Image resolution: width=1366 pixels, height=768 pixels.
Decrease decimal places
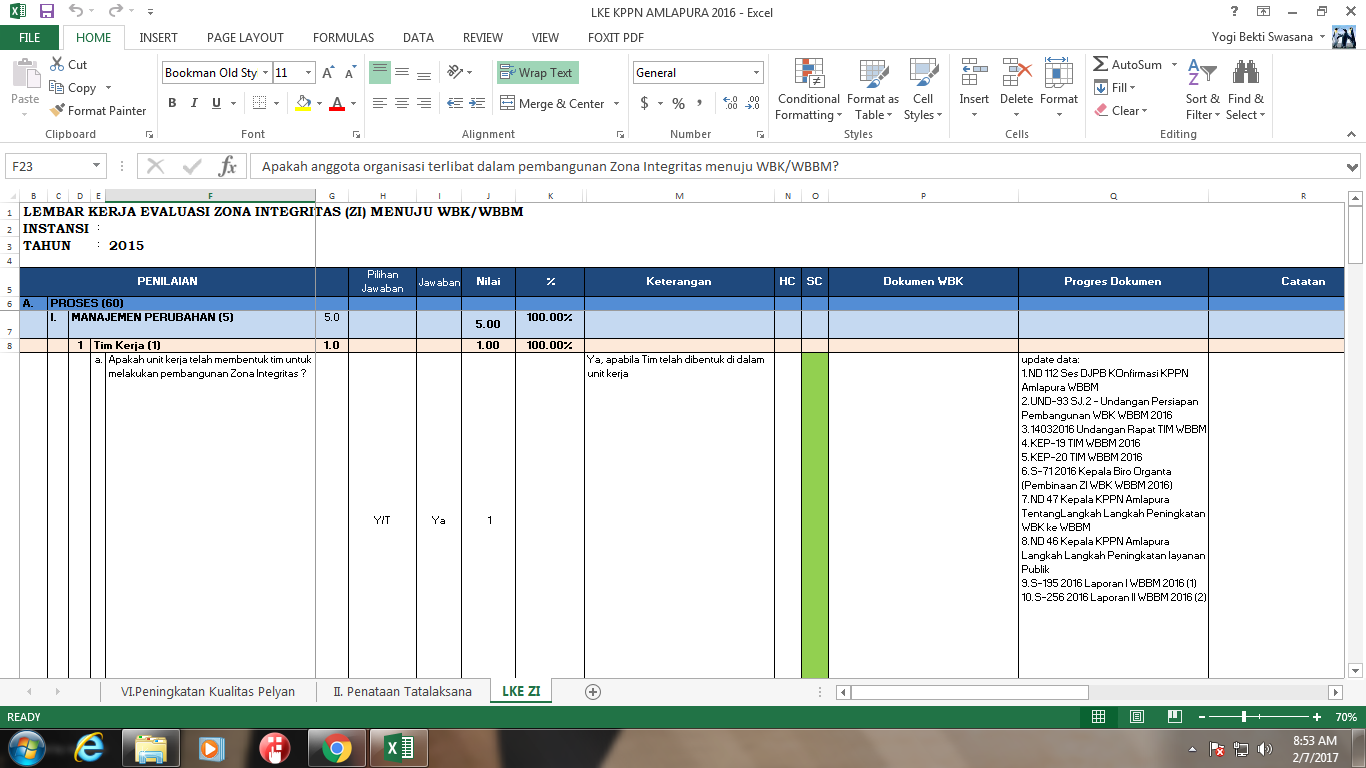[x=752, y=103]
